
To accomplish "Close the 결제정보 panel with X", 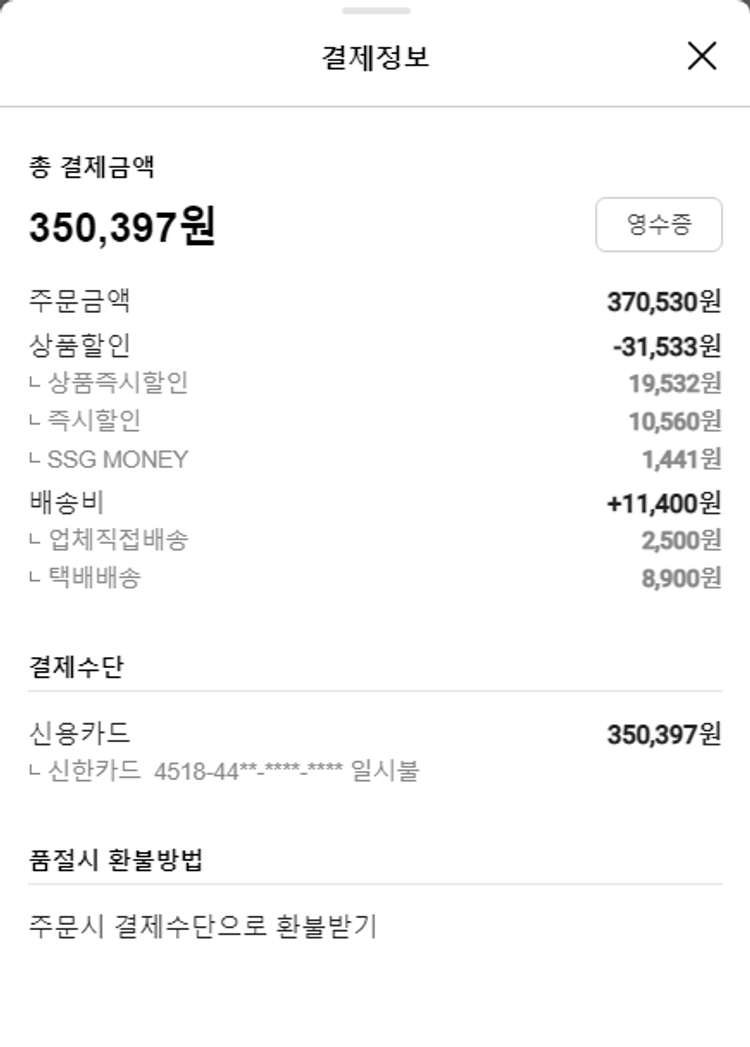I will click(702, 56).
